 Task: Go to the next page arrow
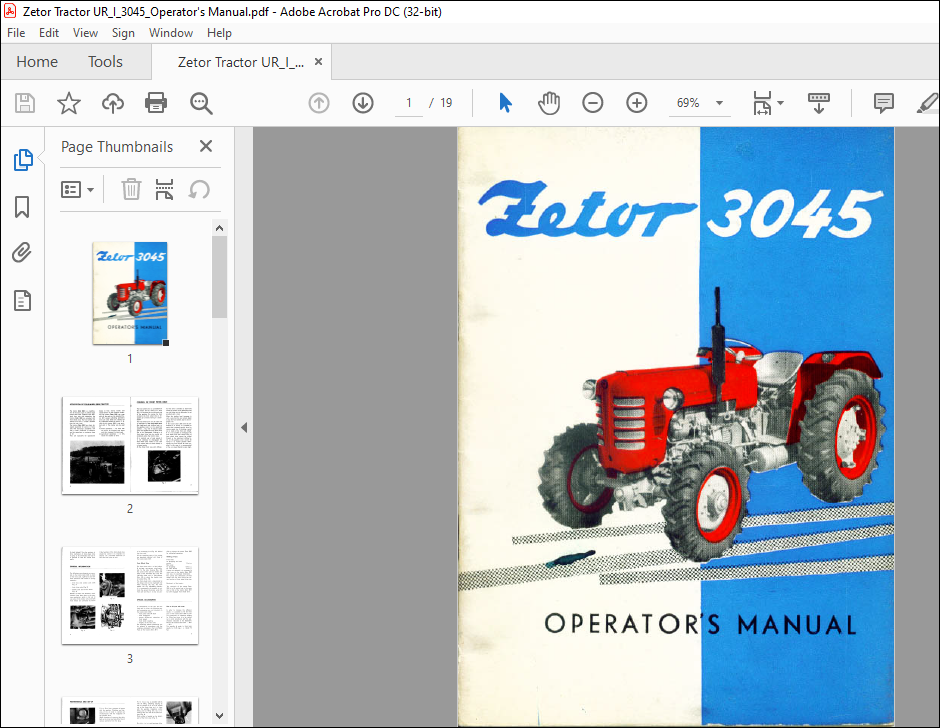(363, 103)
